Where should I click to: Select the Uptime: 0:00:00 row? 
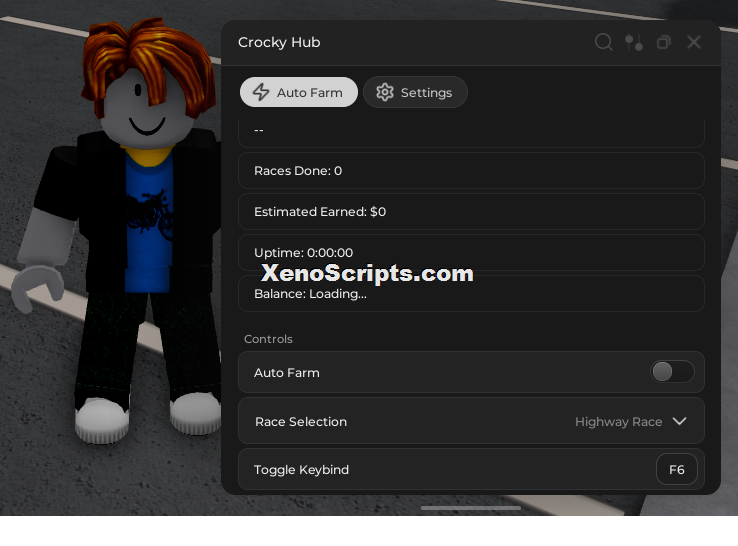coord(471,252)
